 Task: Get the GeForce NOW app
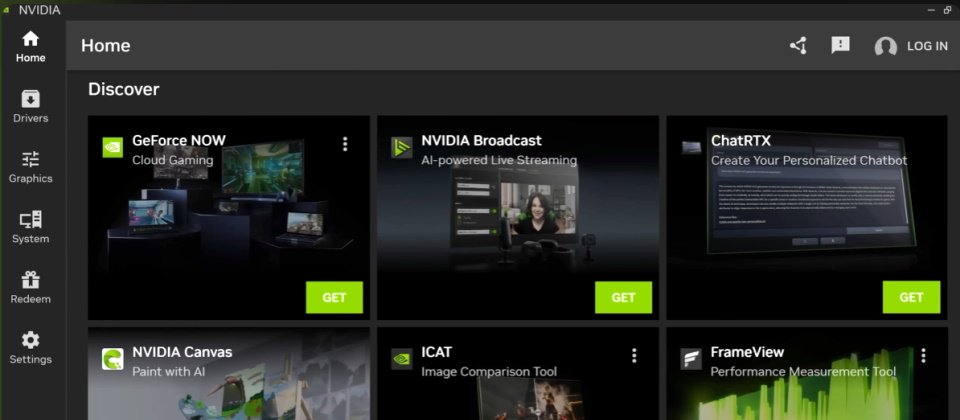(x=334, y=298)
